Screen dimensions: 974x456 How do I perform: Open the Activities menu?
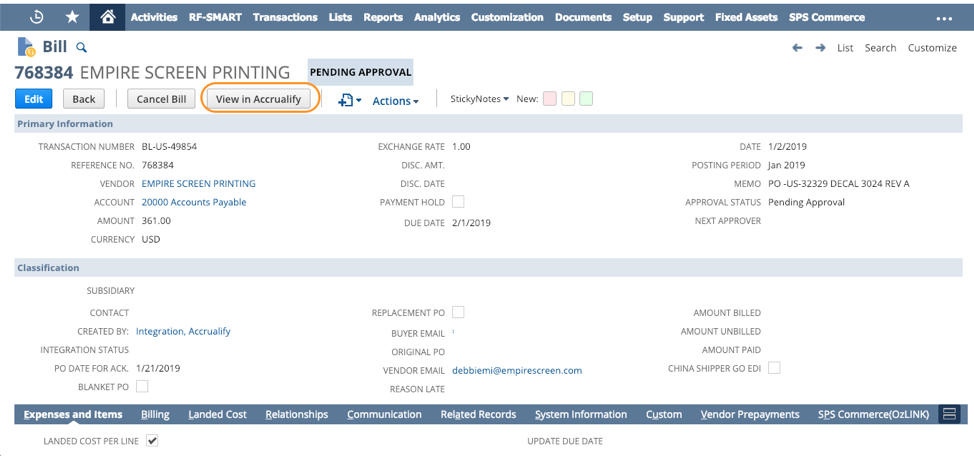pyautogui.click(x=154, y=17)
